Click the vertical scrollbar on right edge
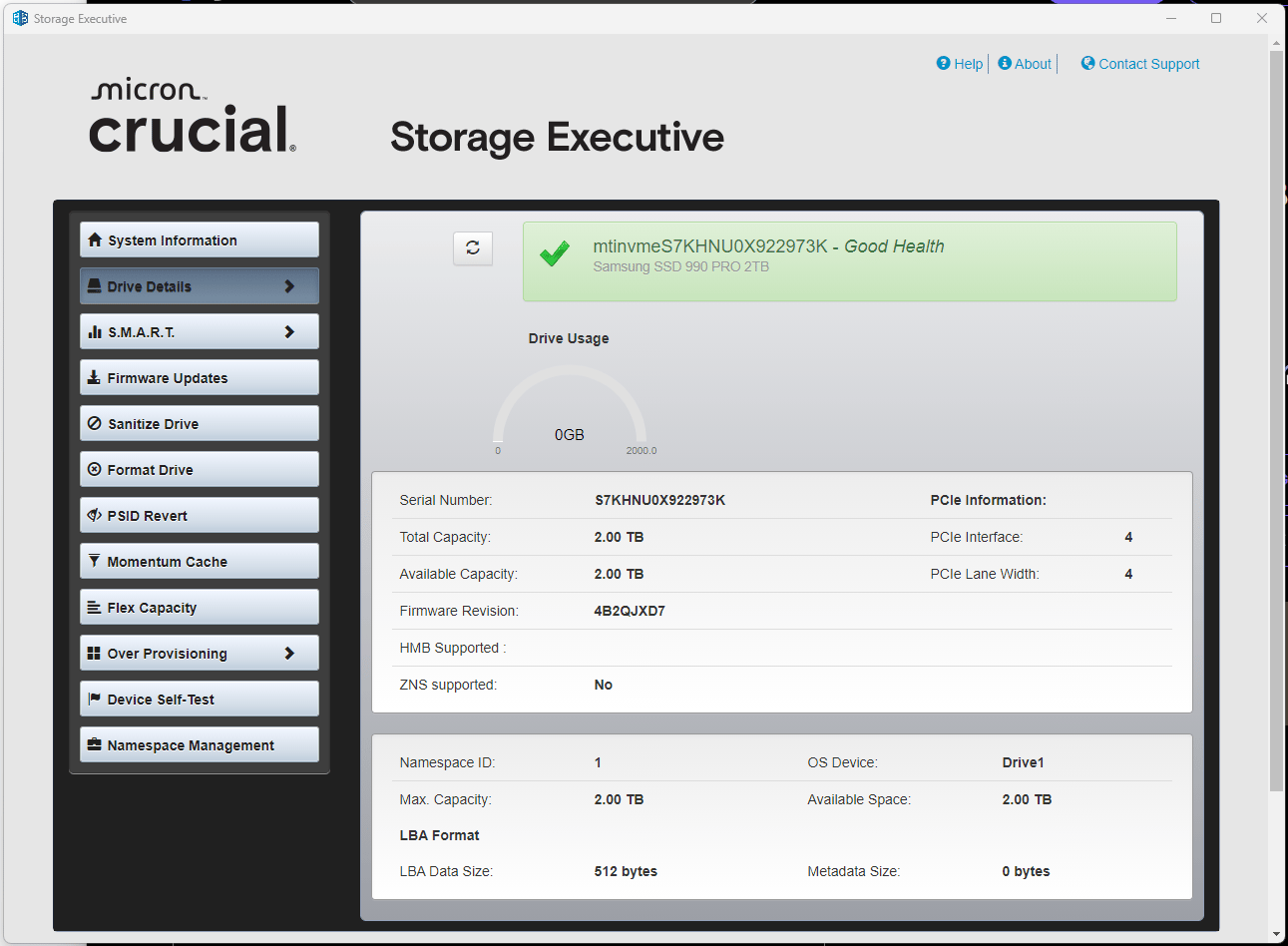The height and width of the screenshot is (946, 1288). tap(1276, 421)
